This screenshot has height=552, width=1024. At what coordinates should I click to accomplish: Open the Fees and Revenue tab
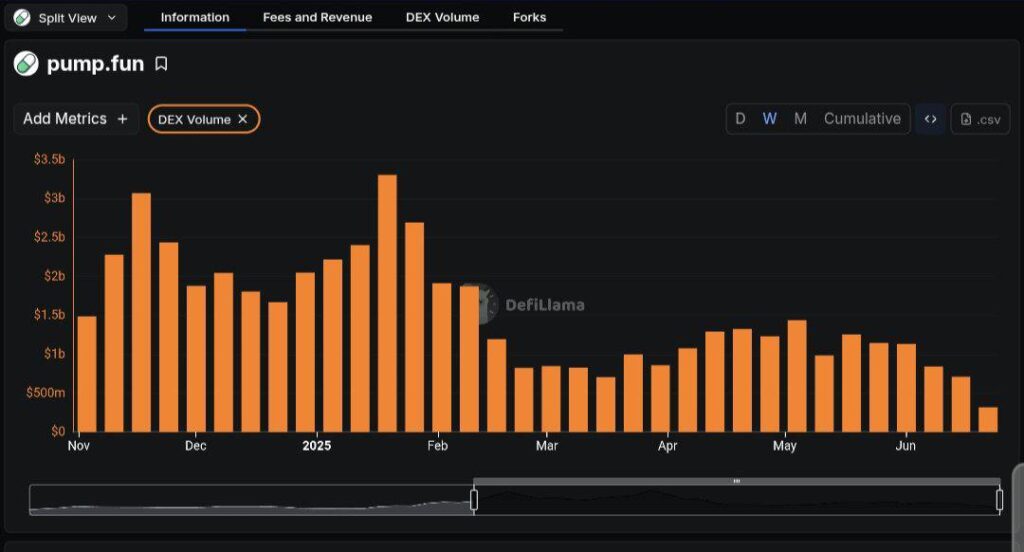[317, 17]
